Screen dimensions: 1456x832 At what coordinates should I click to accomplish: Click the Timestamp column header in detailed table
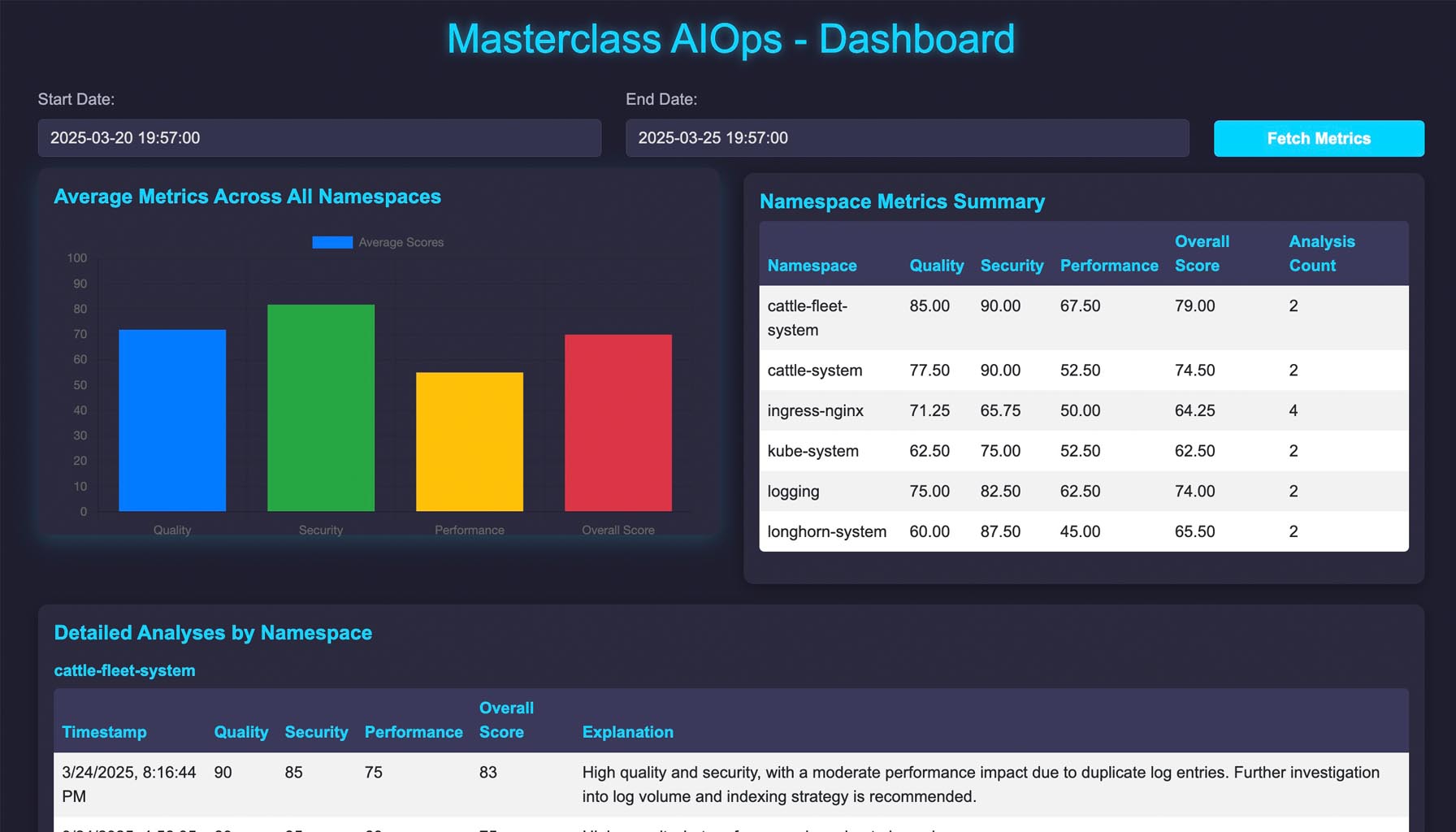[104, 732]
